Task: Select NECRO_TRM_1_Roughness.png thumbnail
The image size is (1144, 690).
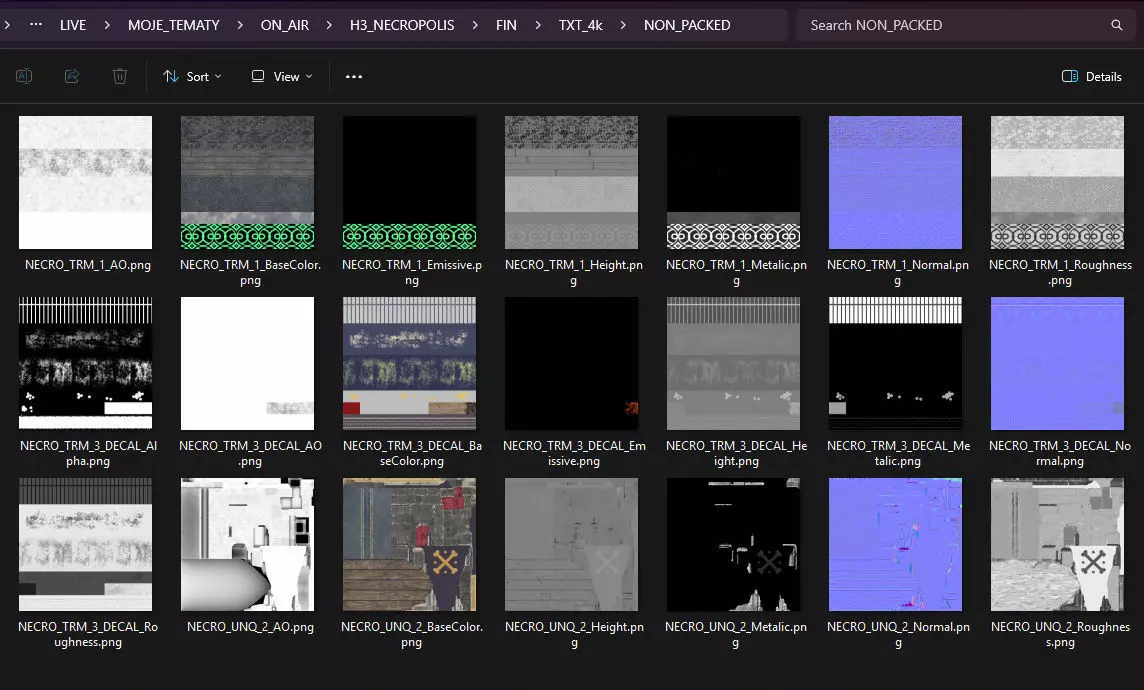Action: tap(1057, 182)
